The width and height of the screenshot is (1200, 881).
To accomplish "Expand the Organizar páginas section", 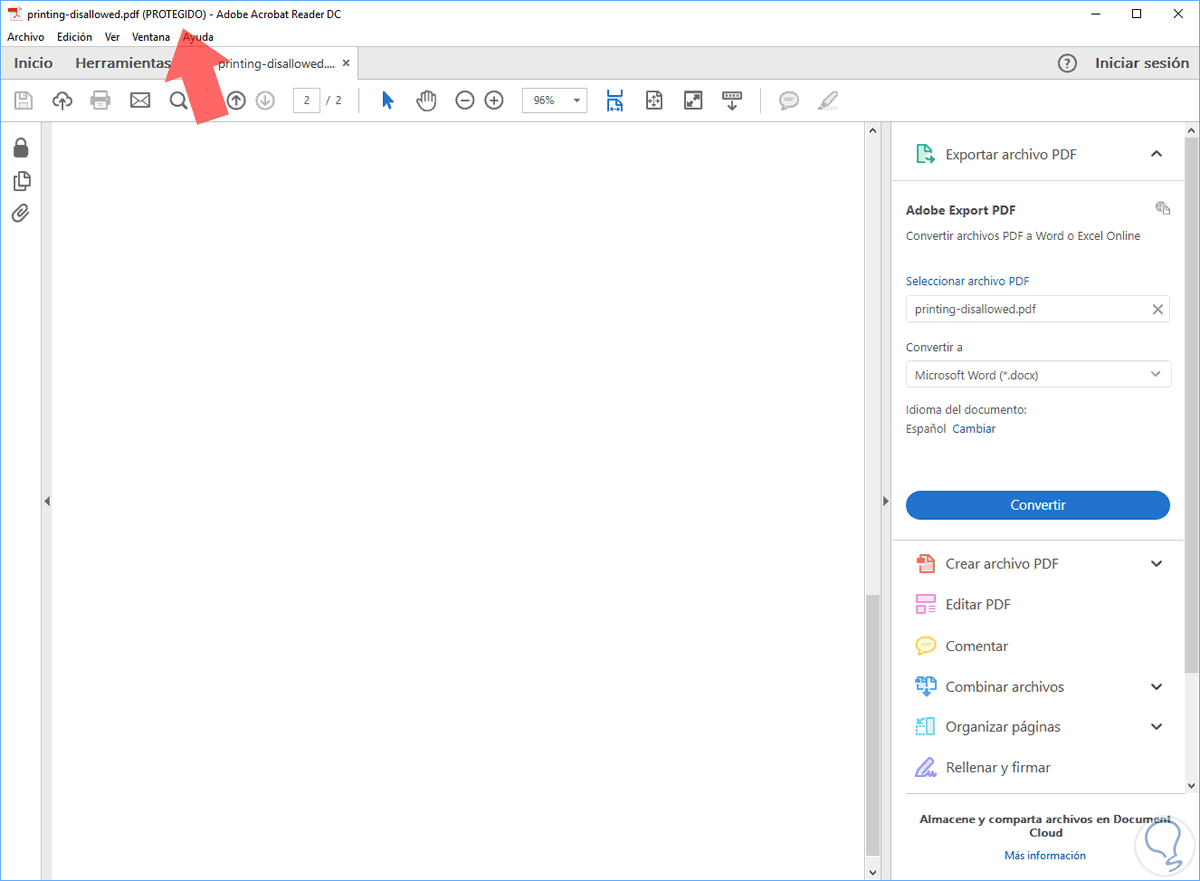I will [x=1156, y=727].
